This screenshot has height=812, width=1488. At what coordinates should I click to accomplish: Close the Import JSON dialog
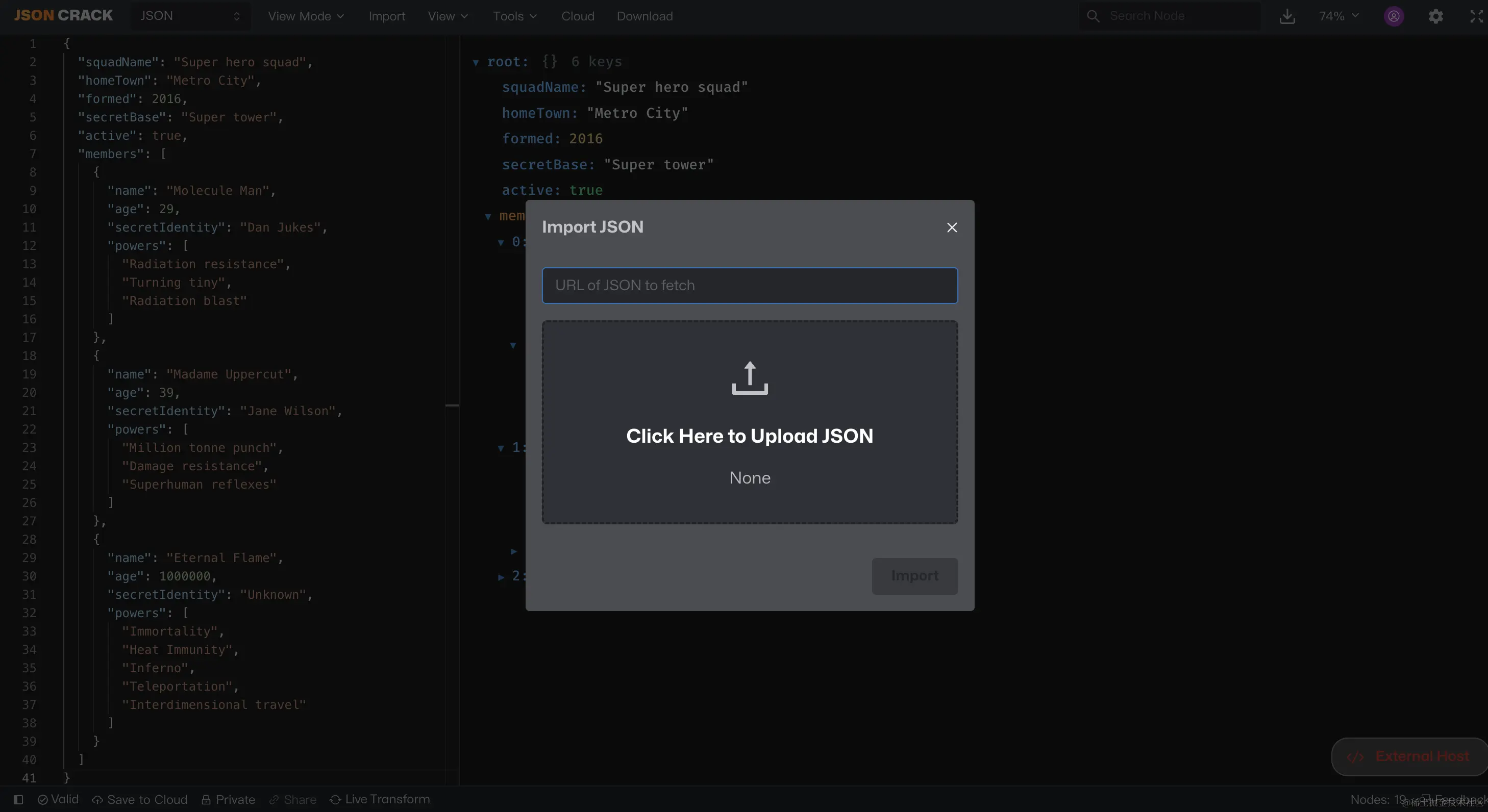click(951, 227)
